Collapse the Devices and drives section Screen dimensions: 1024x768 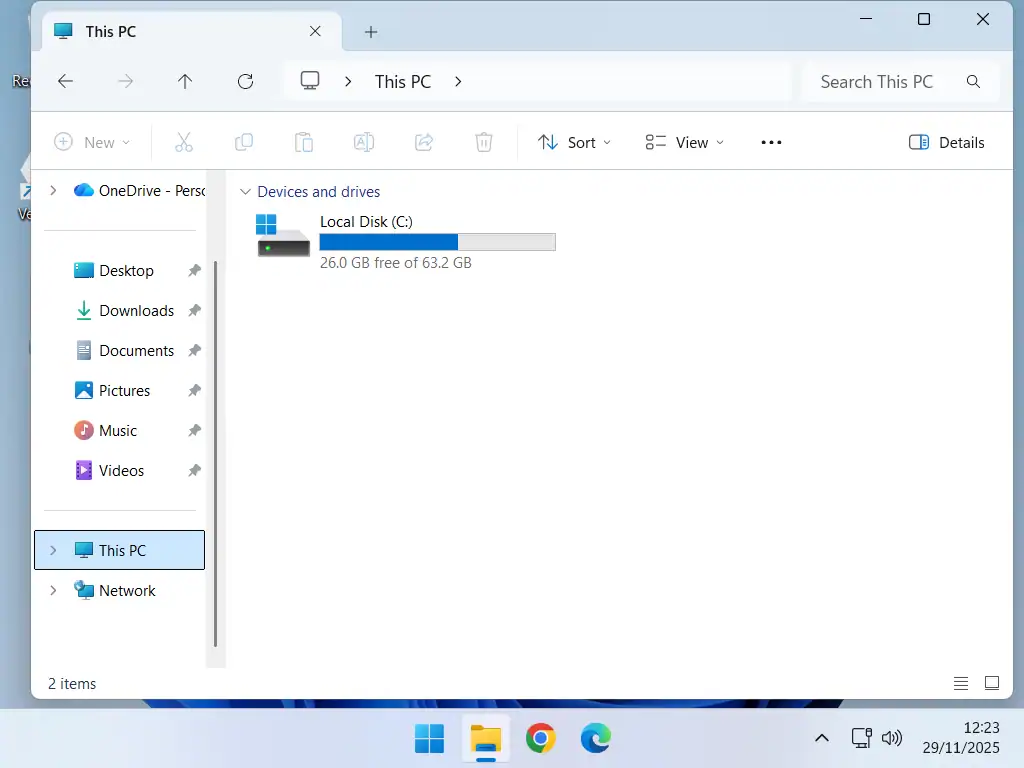coord(246,191)
